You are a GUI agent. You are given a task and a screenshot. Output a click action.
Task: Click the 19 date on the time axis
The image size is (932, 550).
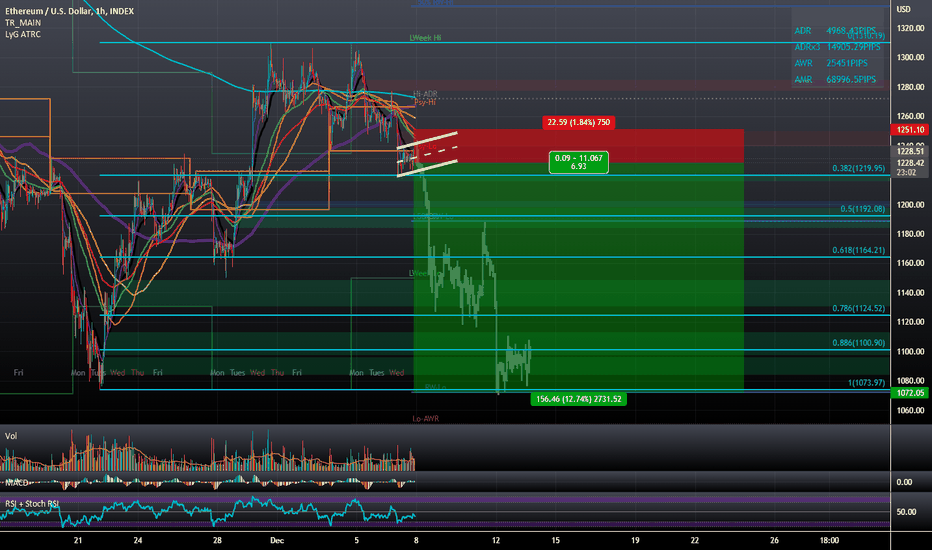point(635,540)
